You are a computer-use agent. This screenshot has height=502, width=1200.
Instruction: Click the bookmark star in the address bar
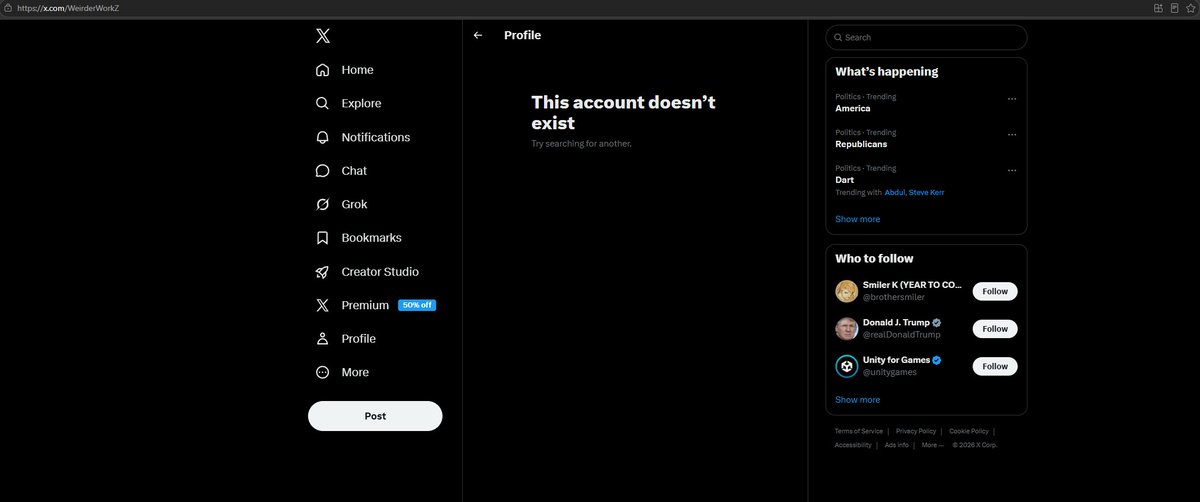(x=1192, y=7)
